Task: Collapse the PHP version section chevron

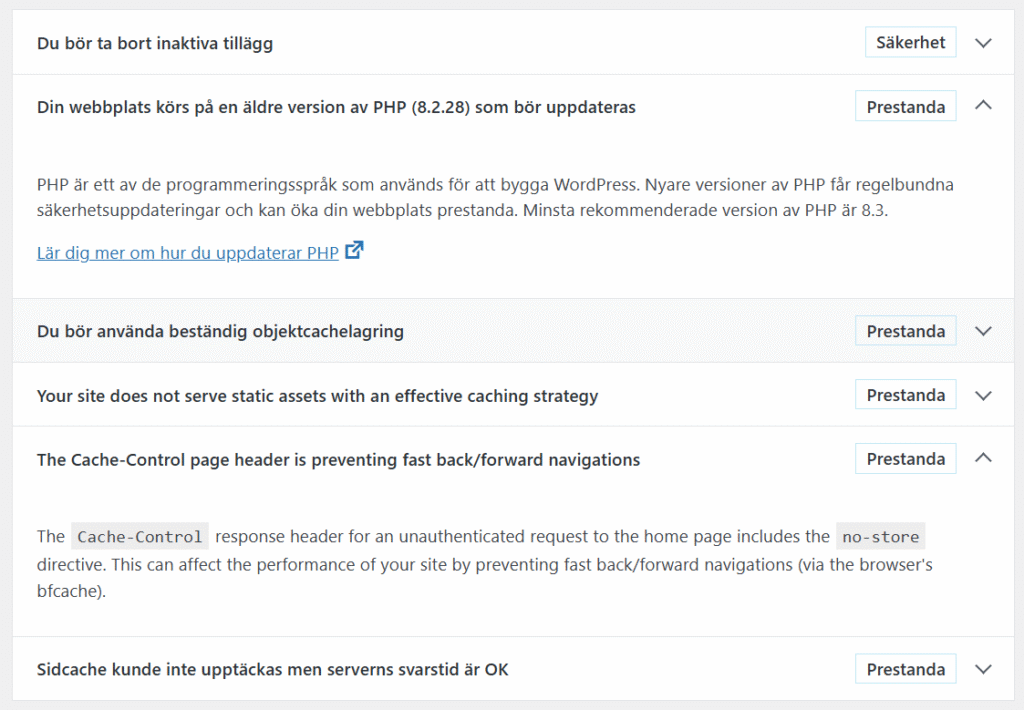Action: point(983,105)
